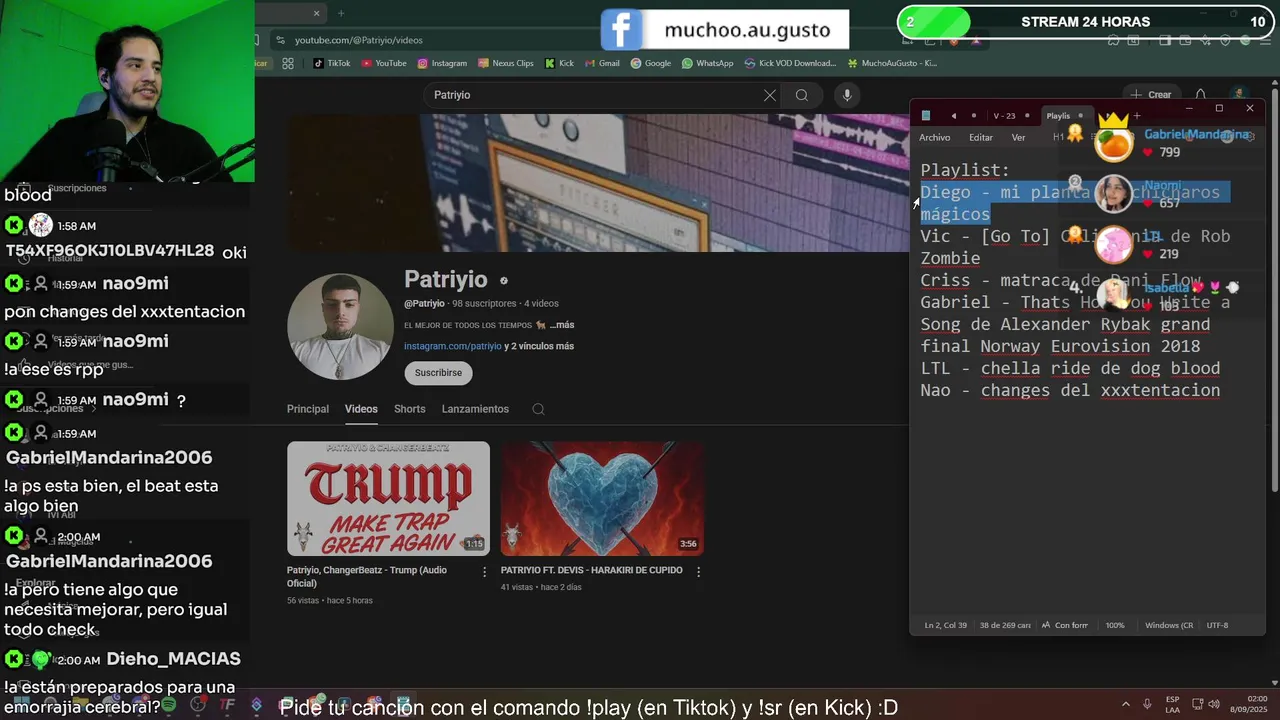This screenshot has height=720, width=1280.
Task: Open the Nexus Clips bookmark
Action: tap(506, 63)
